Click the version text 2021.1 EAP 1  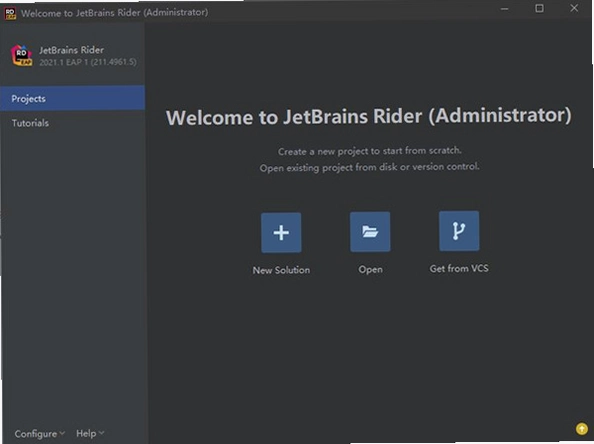coord(88,62)
